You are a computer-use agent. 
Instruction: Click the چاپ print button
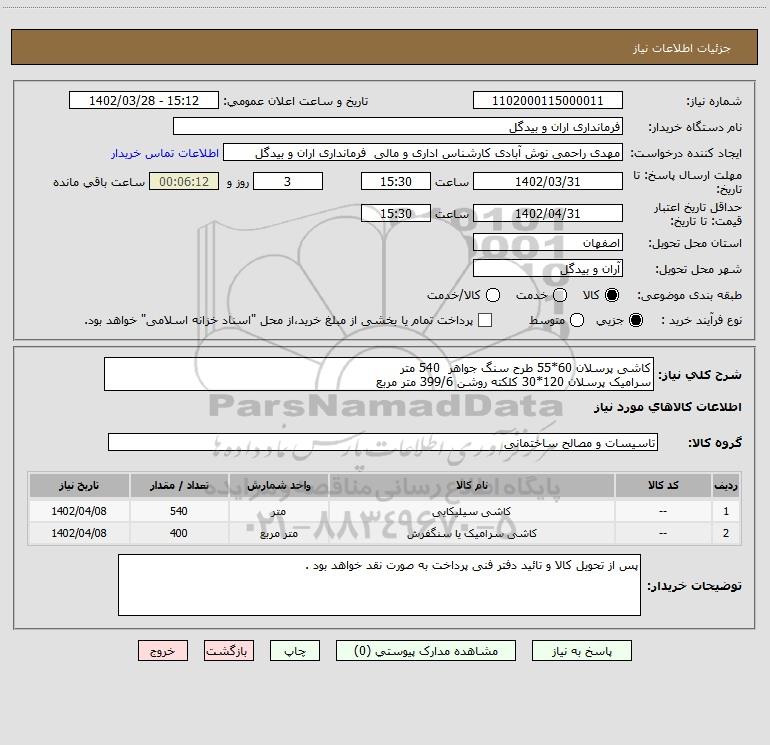point(295,651)
